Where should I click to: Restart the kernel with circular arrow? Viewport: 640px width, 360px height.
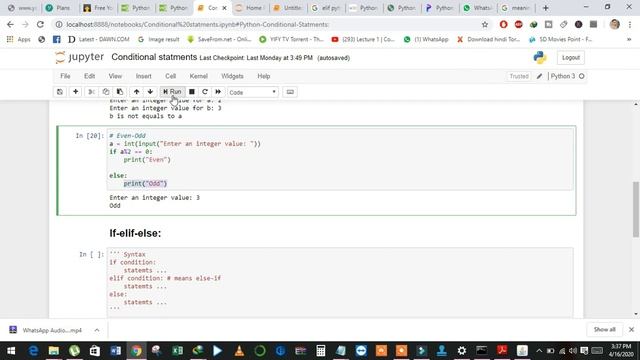click(205, 92)
